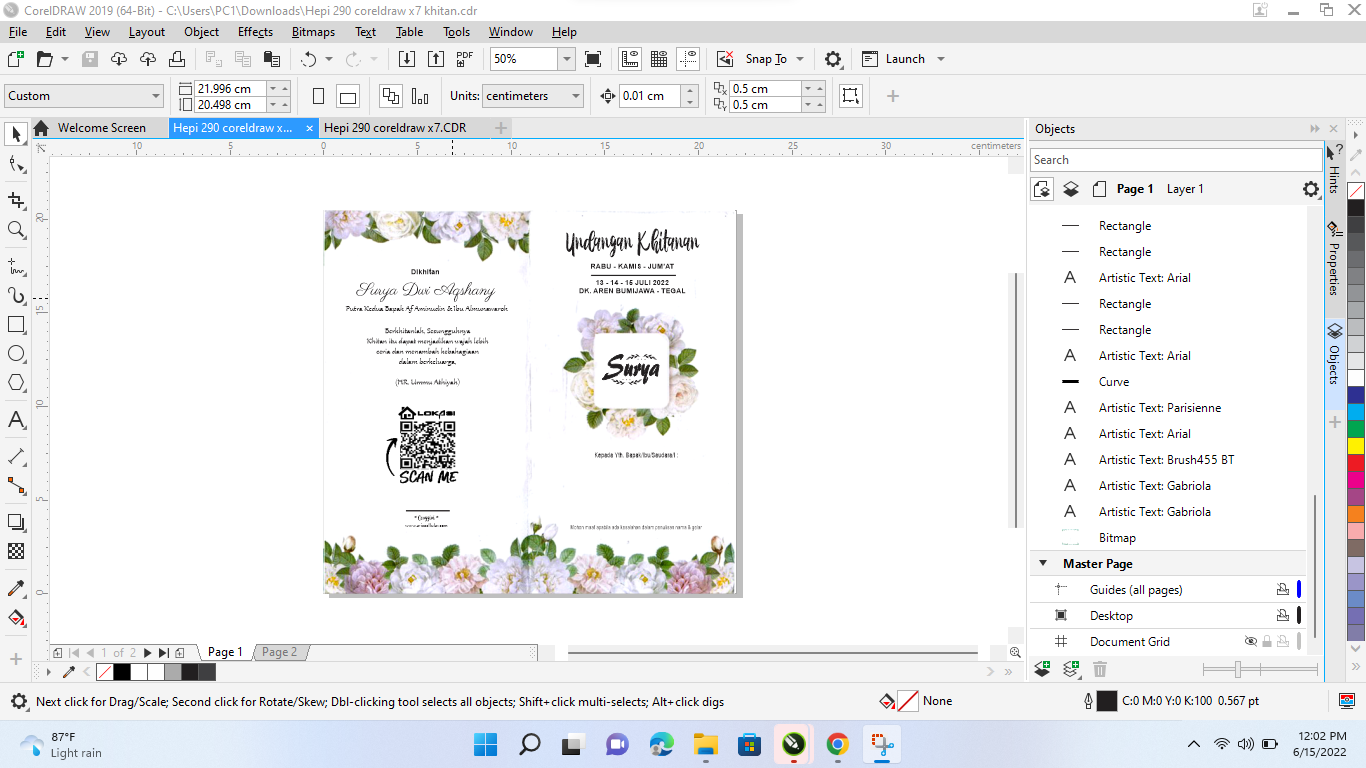
Task: Select the Bitmap object row
Action: (1168, 538)
